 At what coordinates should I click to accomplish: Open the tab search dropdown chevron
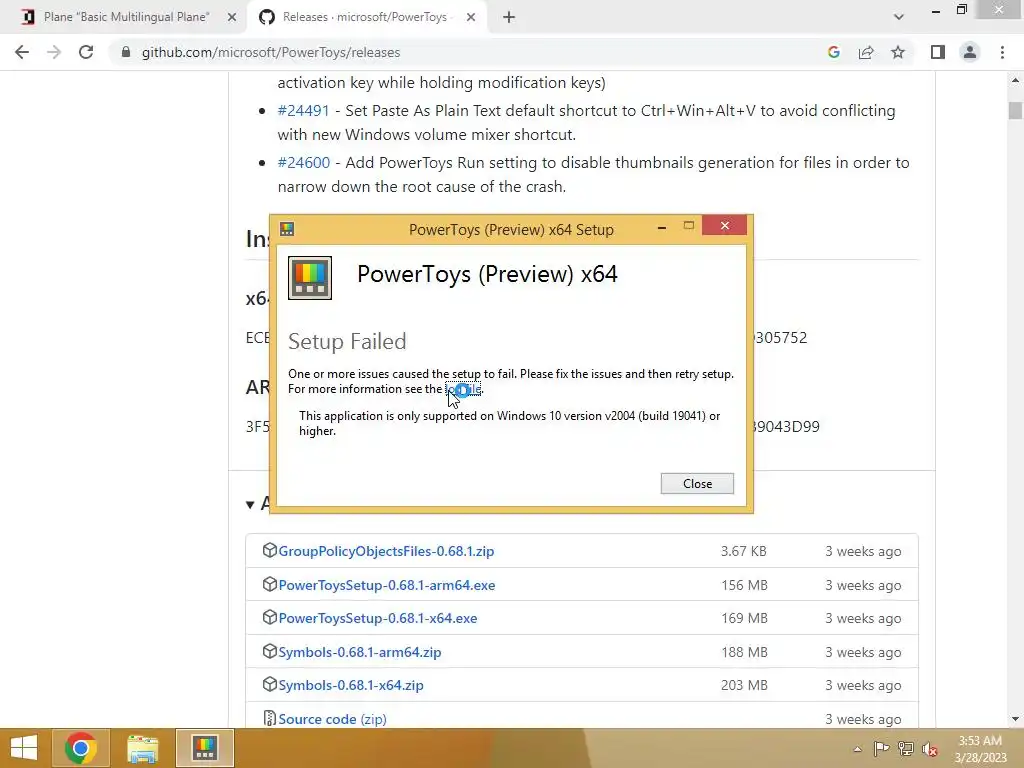899,18
